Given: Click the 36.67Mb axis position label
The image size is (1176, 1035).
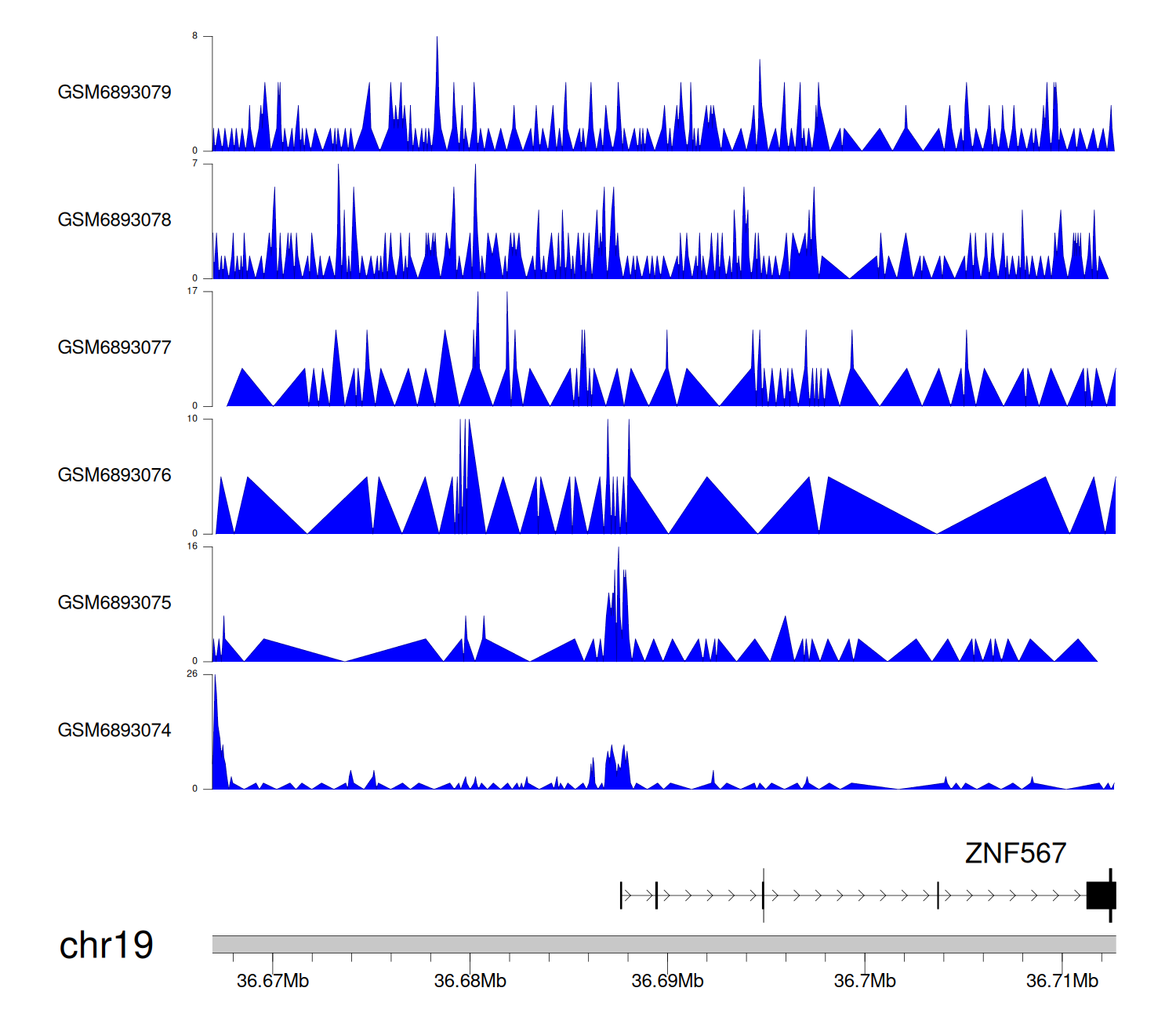Looking at the screenshot, I should 273,981.
